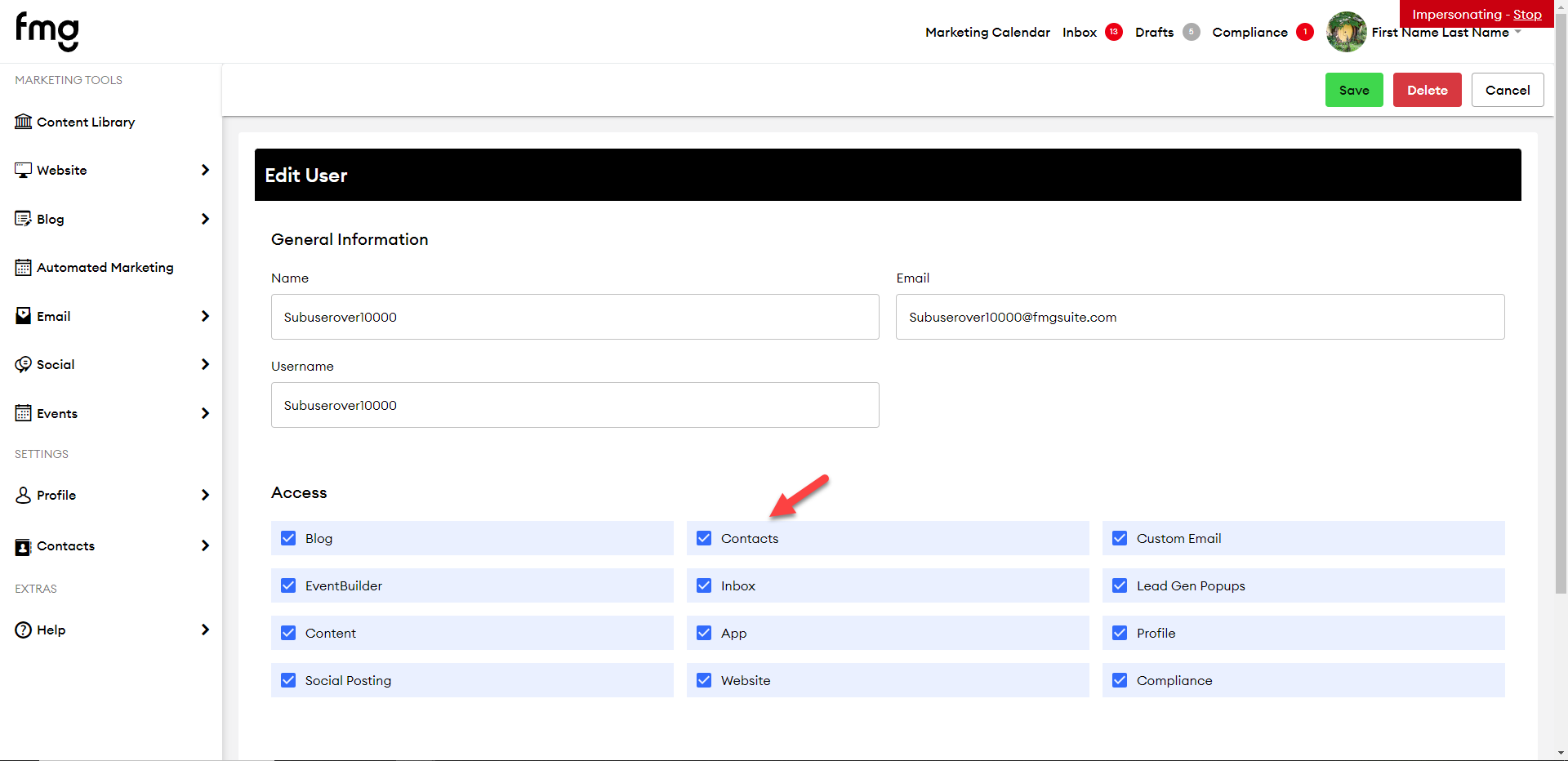
Task: Expand the Profile settings chevron
Action: click(x=205, y=495)
